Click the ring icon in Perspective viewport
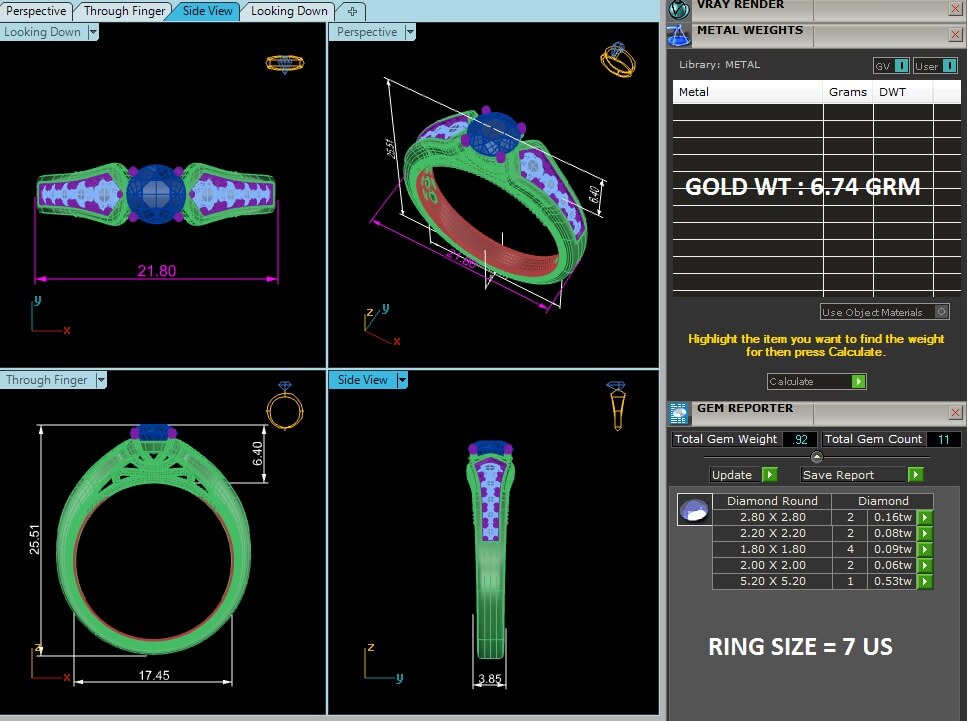 pos(617,59)
